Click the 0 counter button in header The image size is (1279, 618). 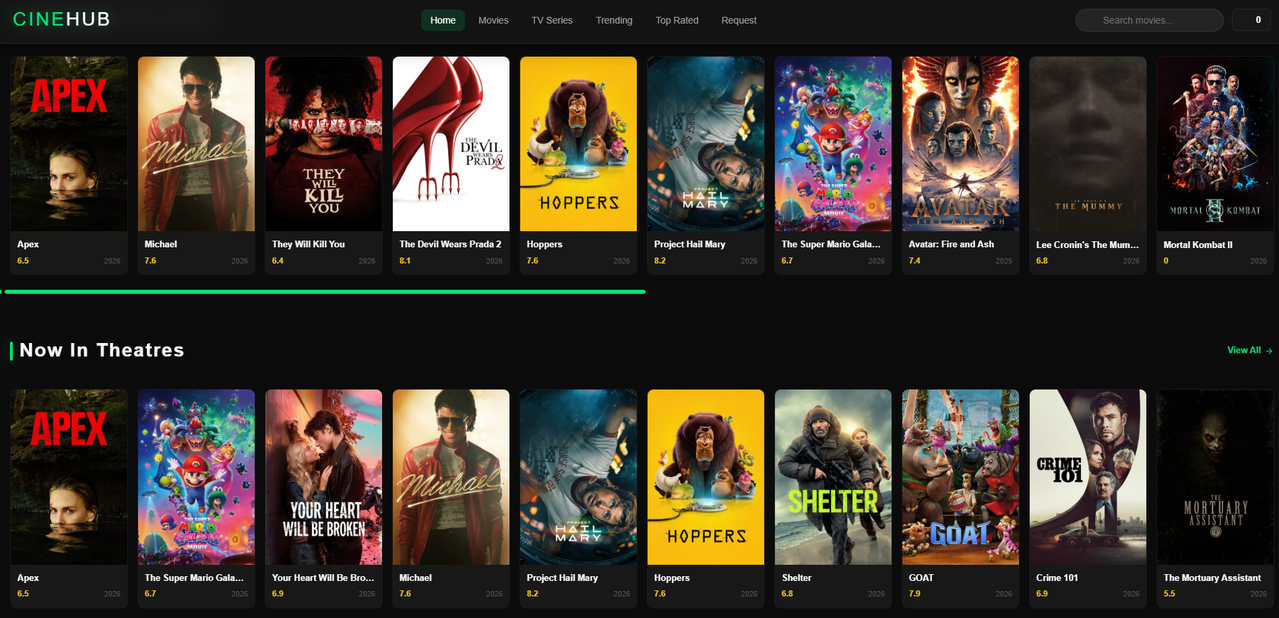1251,20
